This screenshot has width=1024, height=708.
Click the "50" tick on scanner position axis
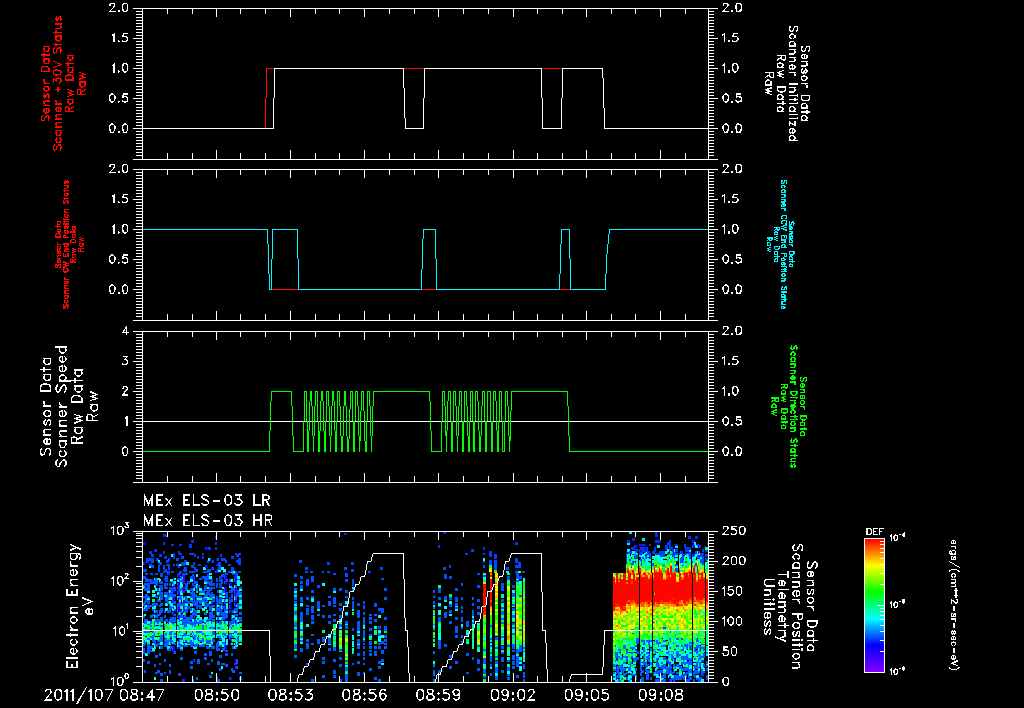(729, 651)
